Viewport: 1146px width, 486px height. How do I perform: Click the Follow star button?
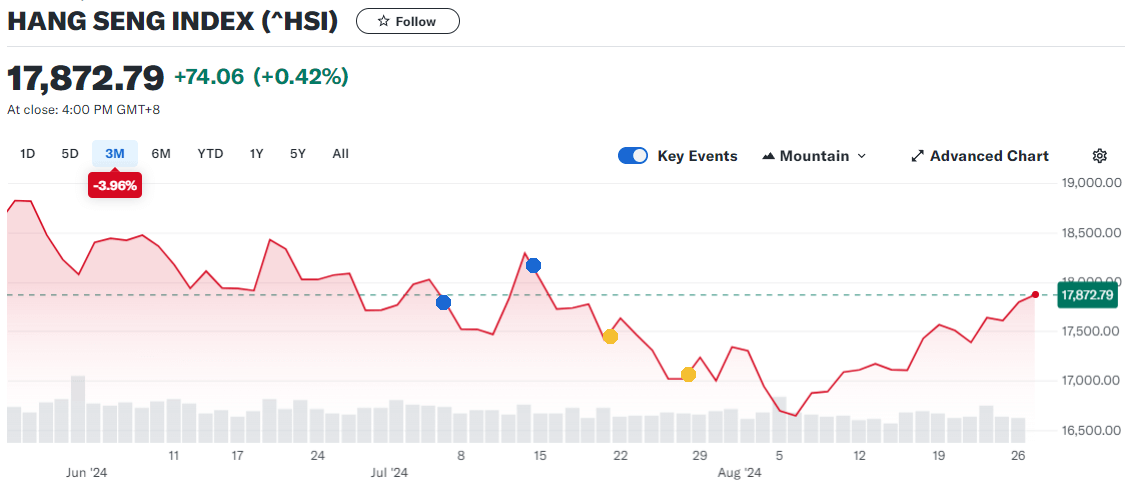408,21
